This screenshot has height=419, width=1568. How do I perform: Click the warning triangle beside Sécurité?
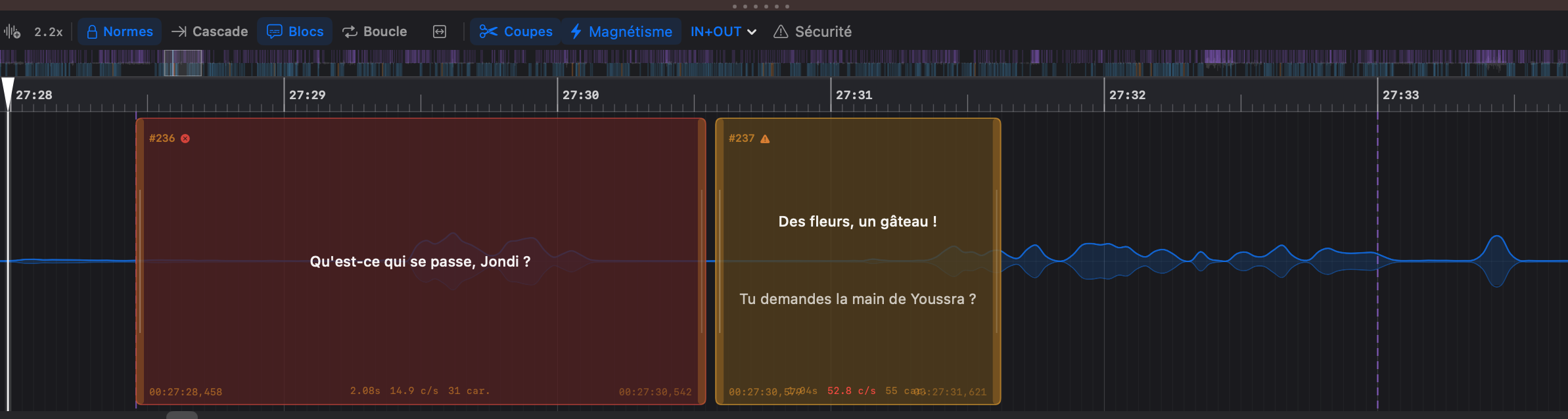point(780,32)
